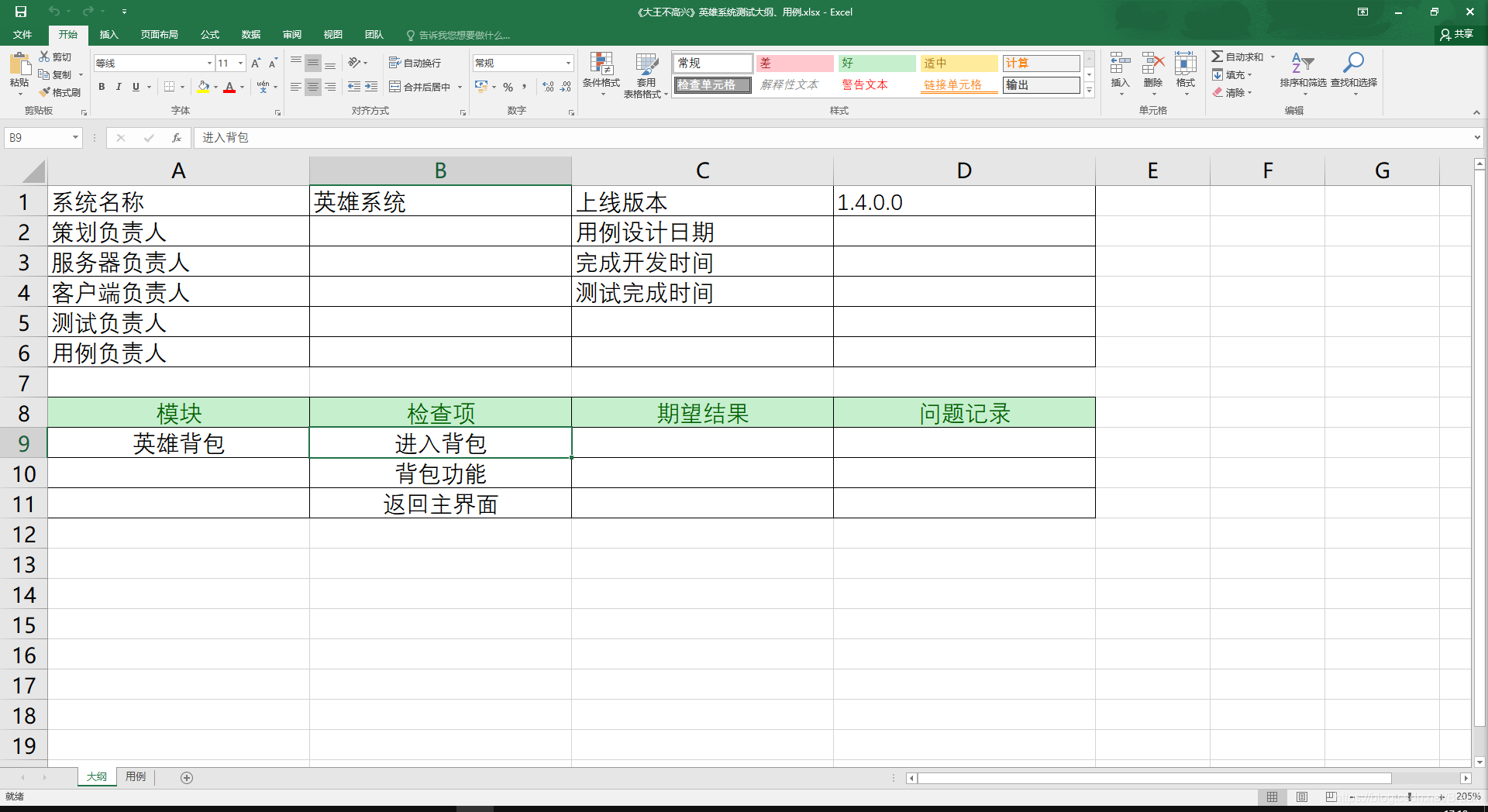Switch to the Insert (插入) tab
The width and height of the screenshot is (1488, 812).
click(x=108, y=35)
